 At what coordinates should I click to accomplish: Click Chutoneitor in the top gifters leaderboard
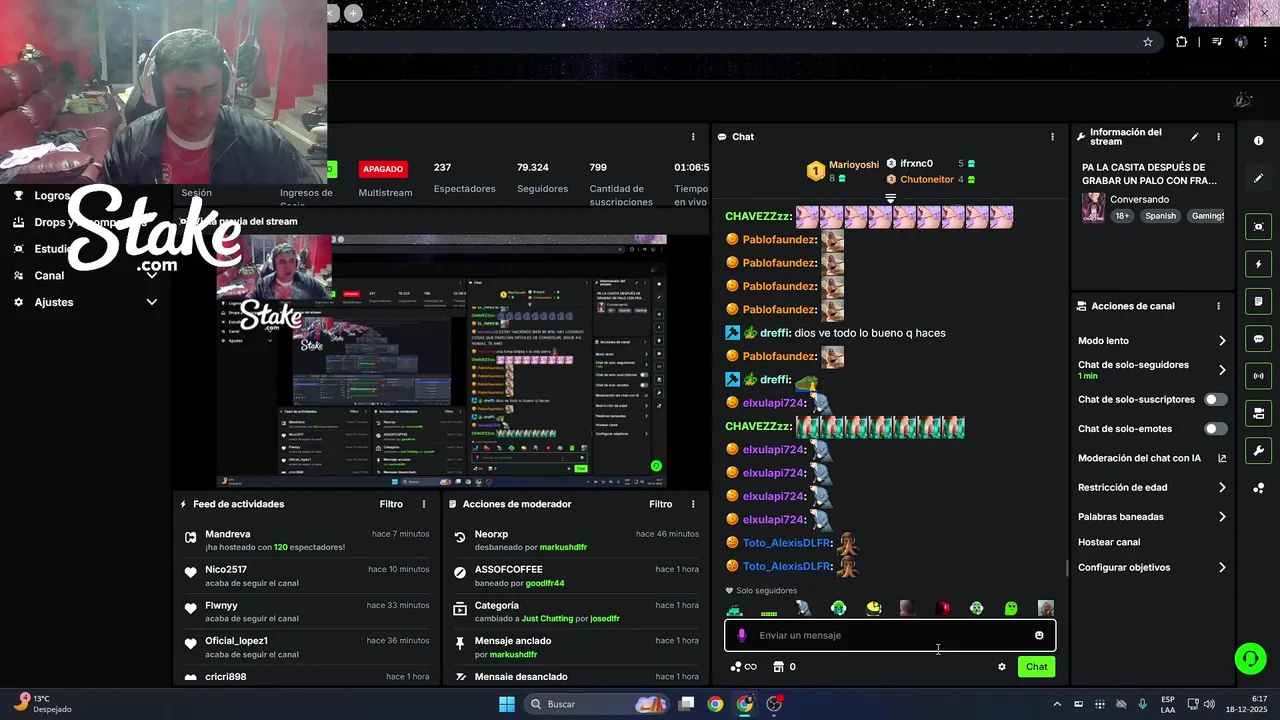click(927, 179)
